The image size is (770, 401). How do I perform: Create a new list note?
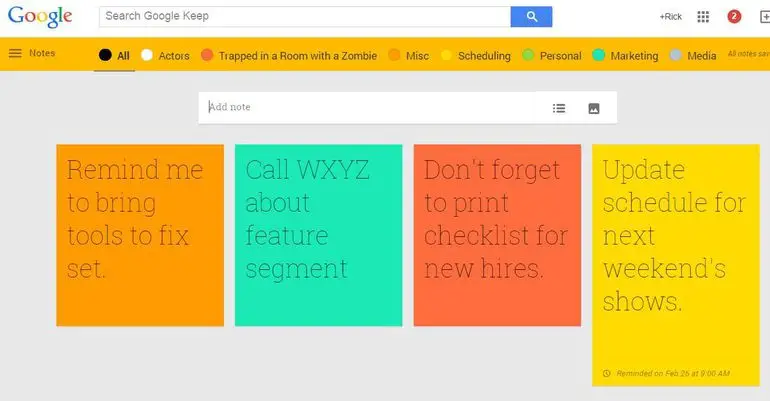click(x=560, y=108)
